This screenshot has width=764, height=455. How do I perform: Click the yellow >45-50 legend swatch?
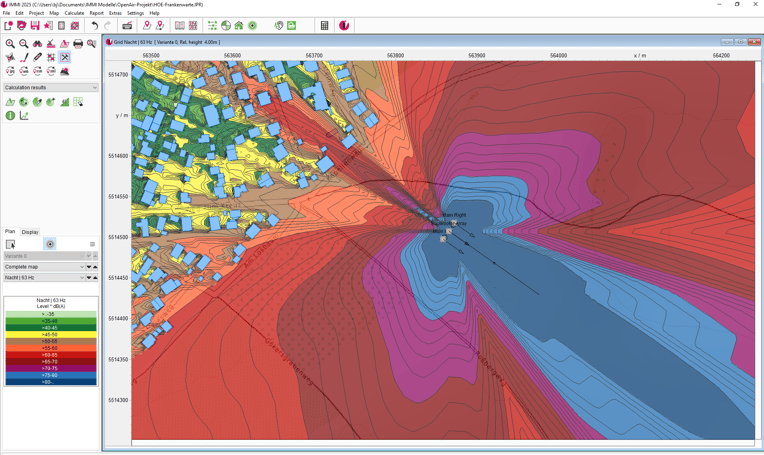(50, 335)
